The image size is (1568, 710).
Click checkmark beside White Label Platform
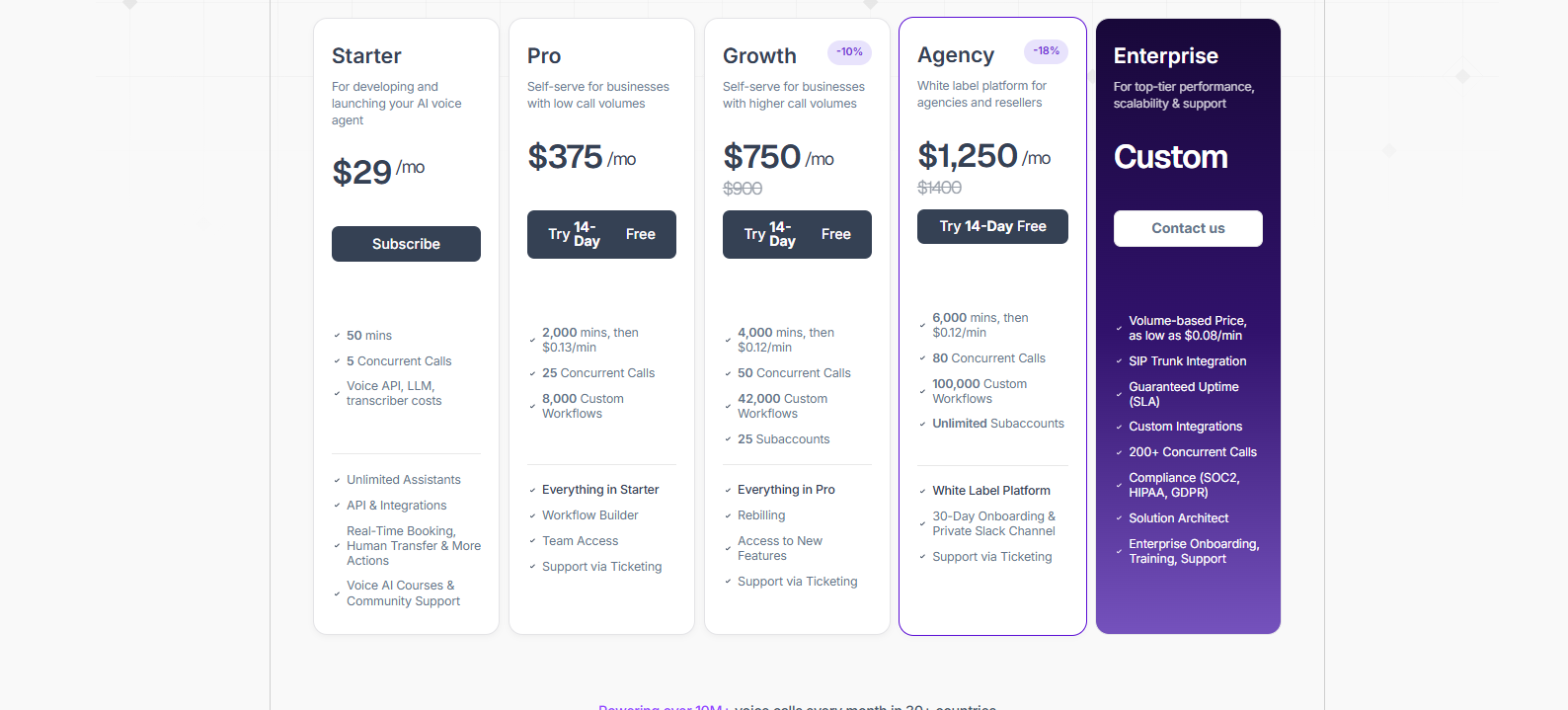pos(922,491)
